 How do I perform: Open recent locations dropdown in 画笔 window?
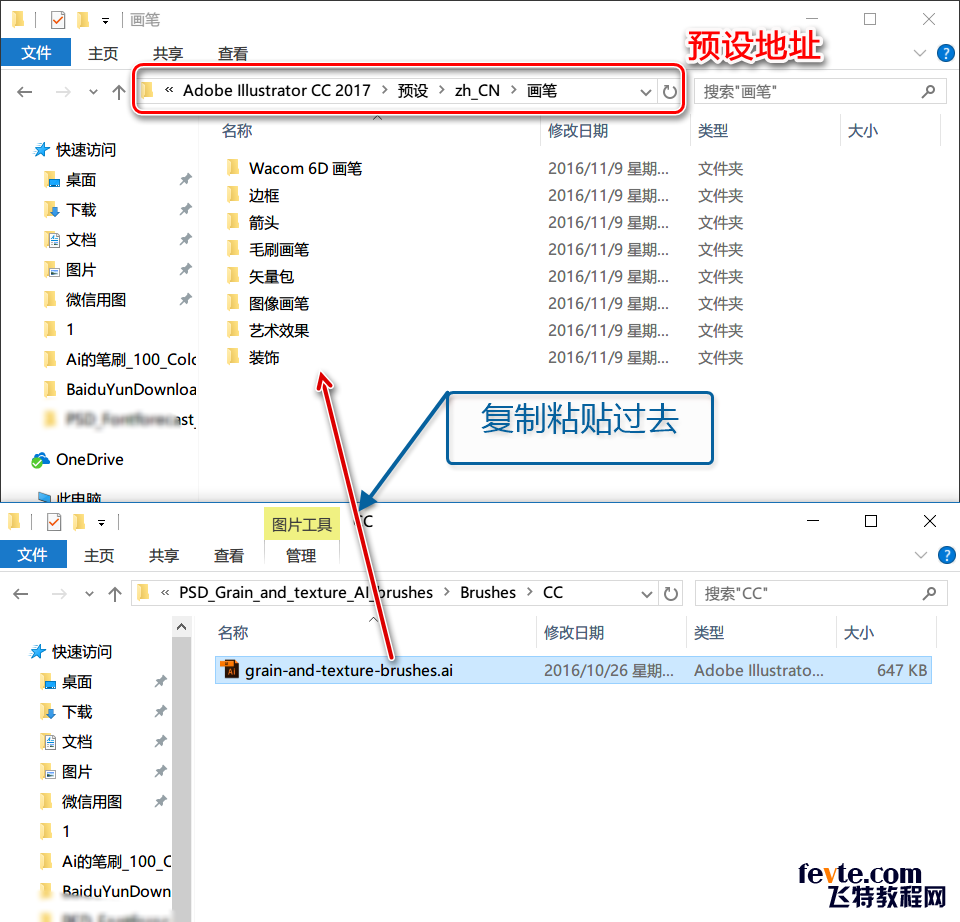[x=93, y=92]
